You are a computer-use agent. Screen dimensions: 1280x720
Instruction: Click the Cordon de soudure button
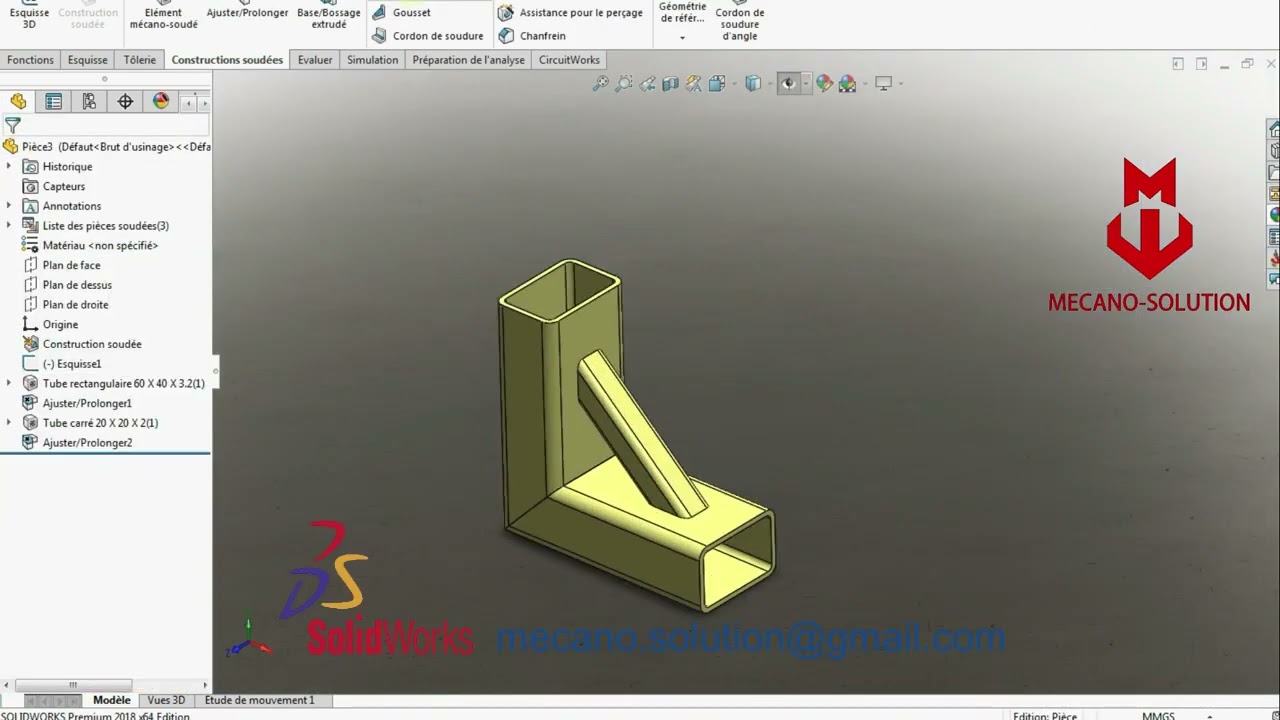tap(428, 36)
